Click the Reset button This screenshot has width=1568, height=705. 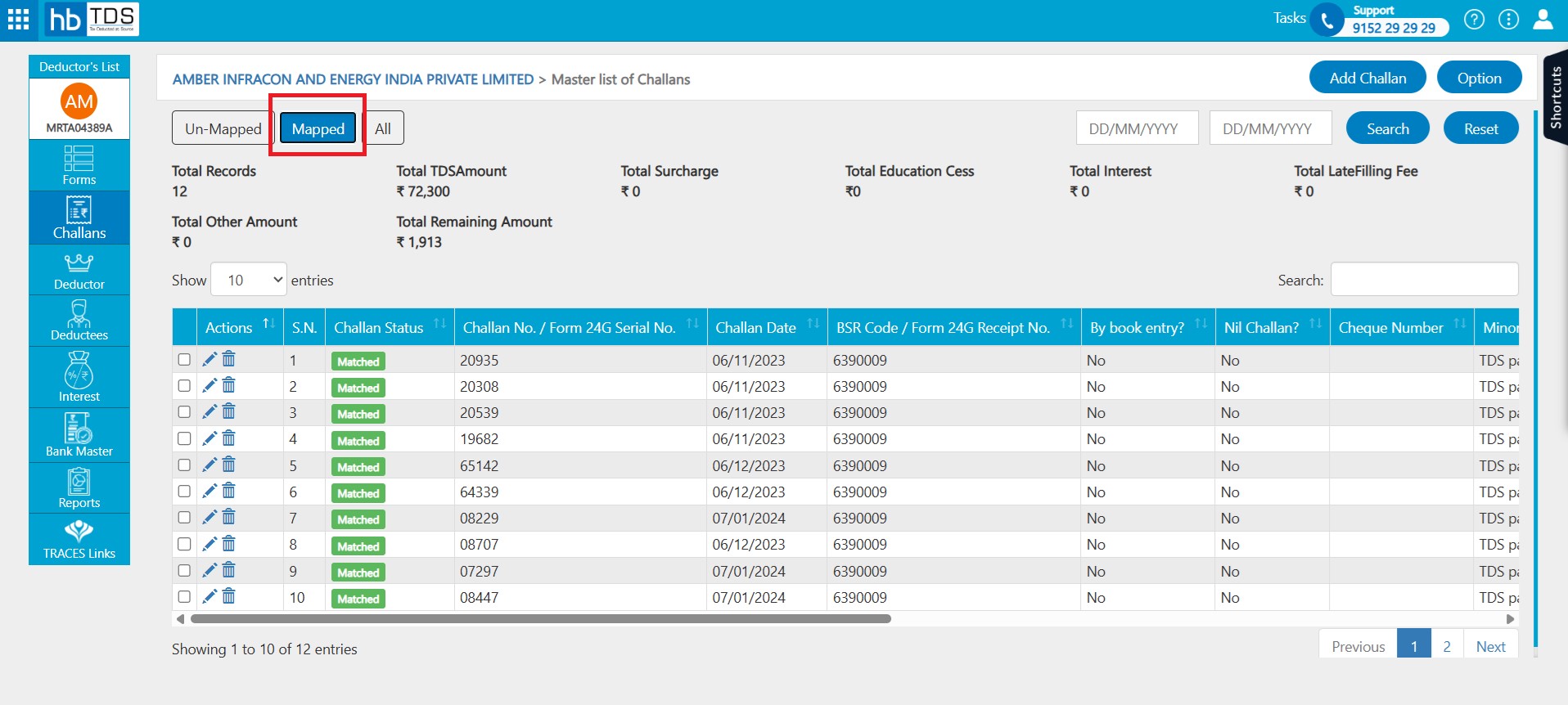point(1480,128)
